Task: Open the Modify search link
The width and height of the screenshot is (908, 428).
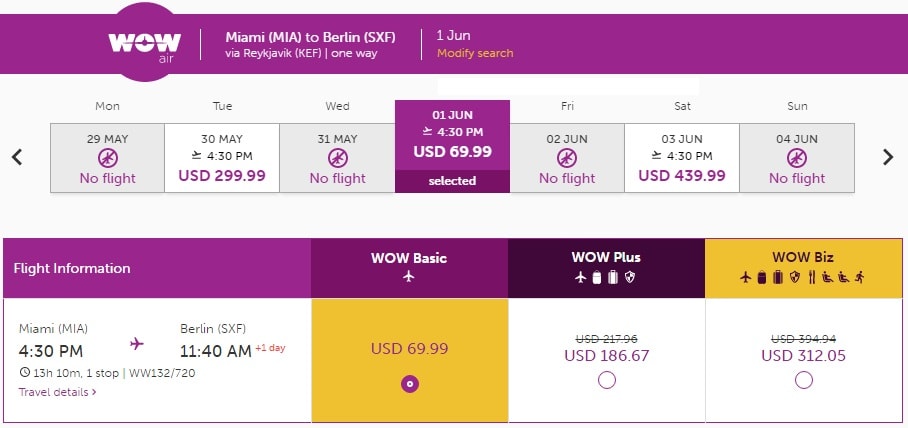Action: tap(475, 53)
